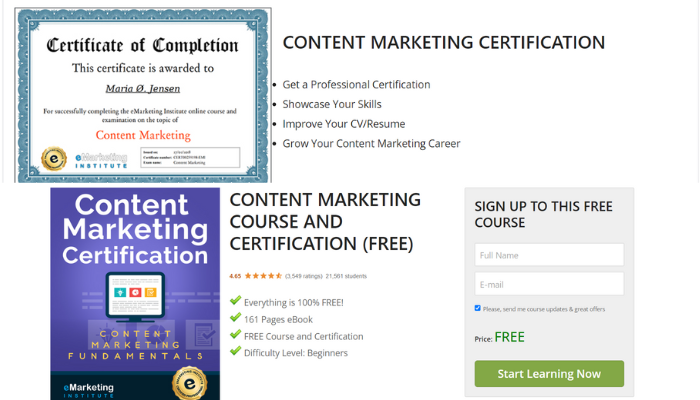Click checkmark beside Everything is 100% FREE
Viewport: 700px width, 400px height.
pyautogui.click(x=236, y=300)
